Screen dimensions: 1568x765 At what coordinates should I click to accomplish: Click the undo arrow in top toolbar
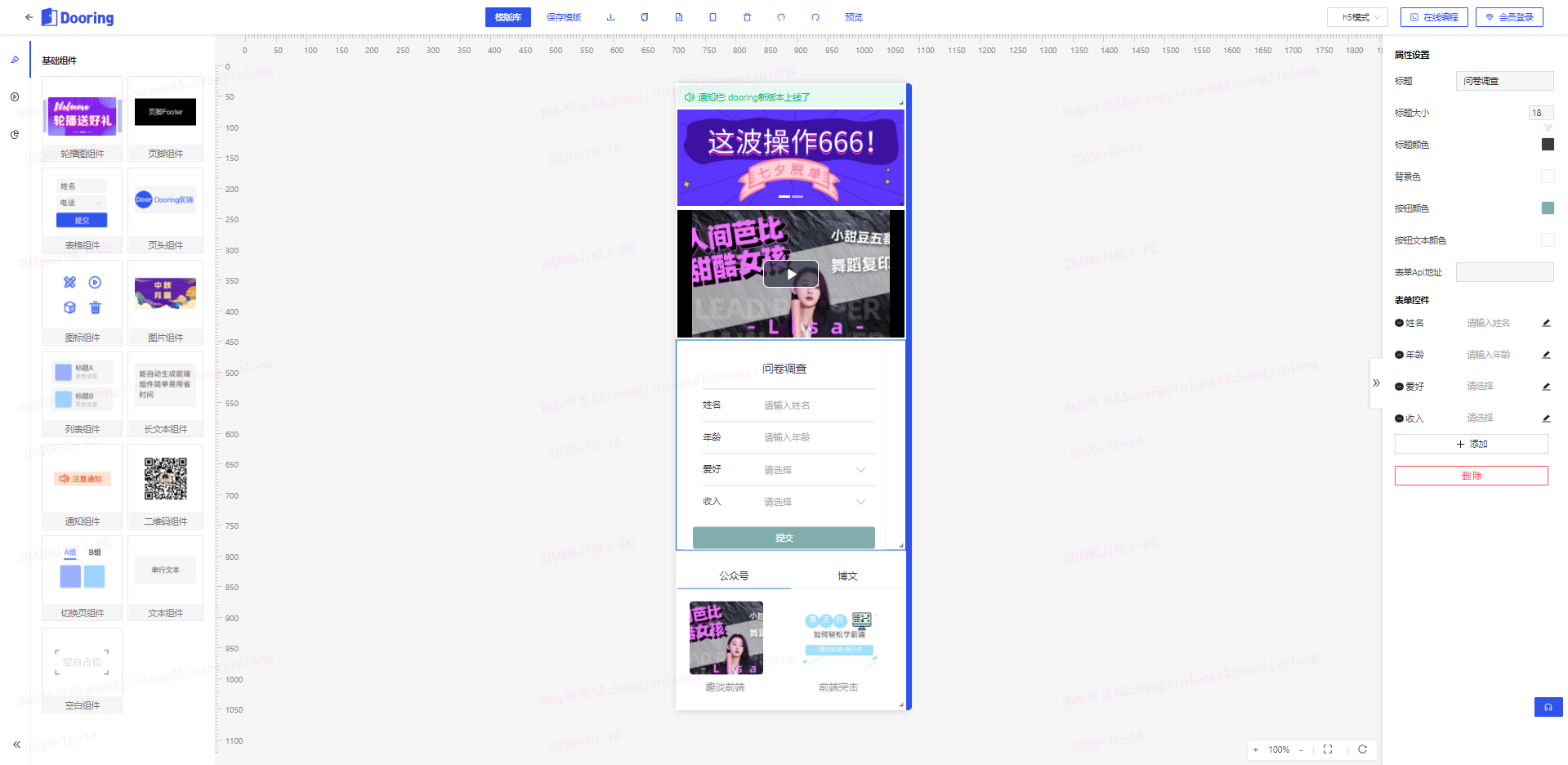(781, 17)
